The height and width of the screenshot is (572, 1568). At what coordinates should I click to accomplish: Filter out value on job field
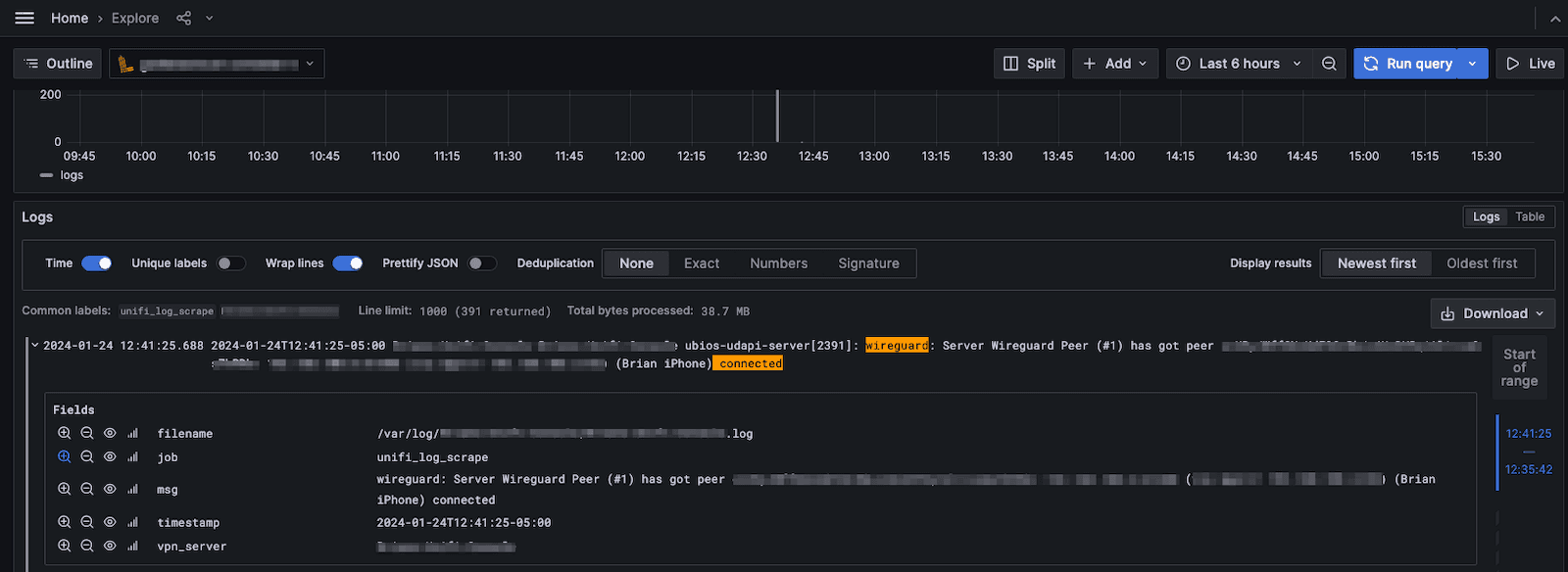87,456
